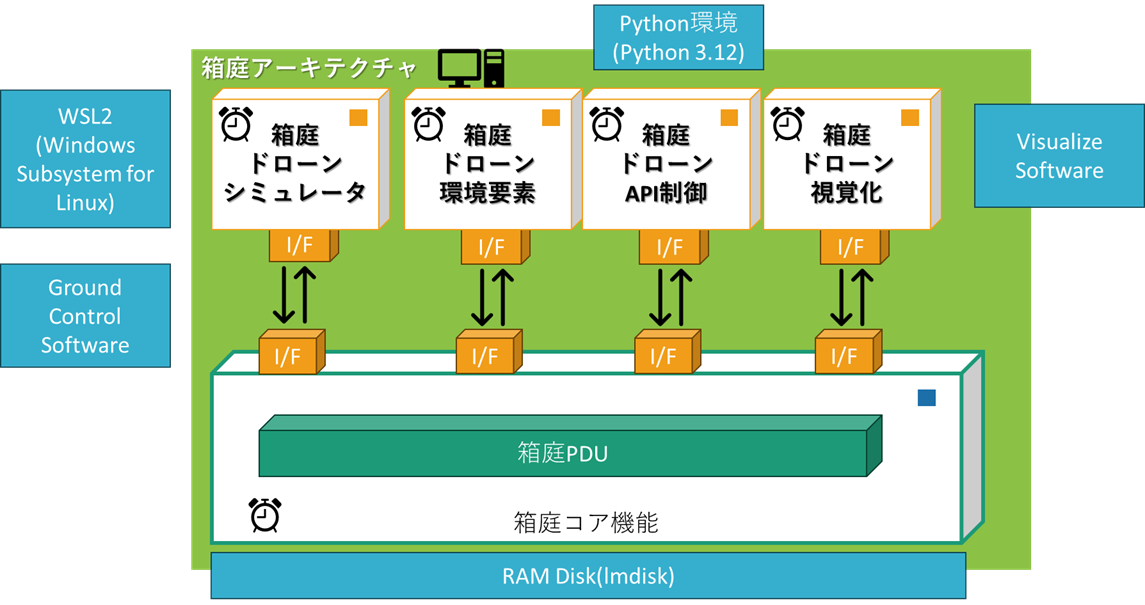Click the 箱庭ドローンAPI制御 label
1145x605 pixels.
[x=666, y=163]
